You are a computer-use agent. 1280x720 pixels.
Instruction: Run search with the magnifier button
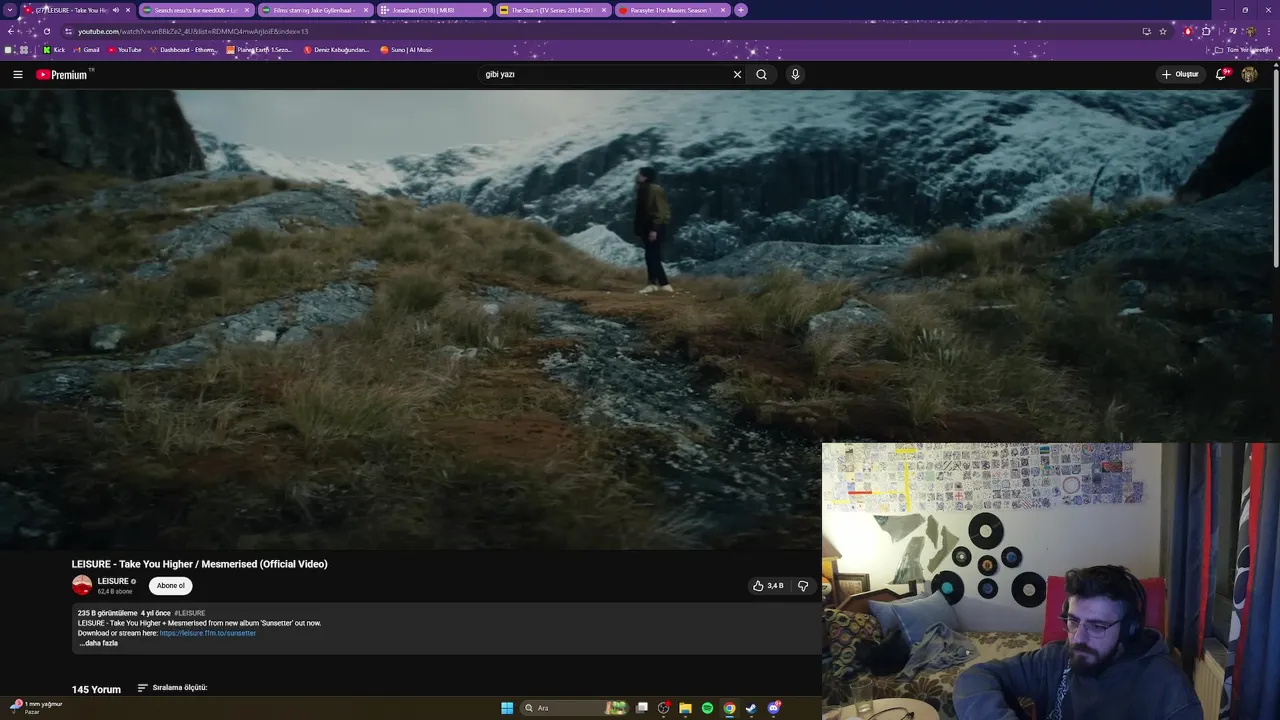point(761,74)
